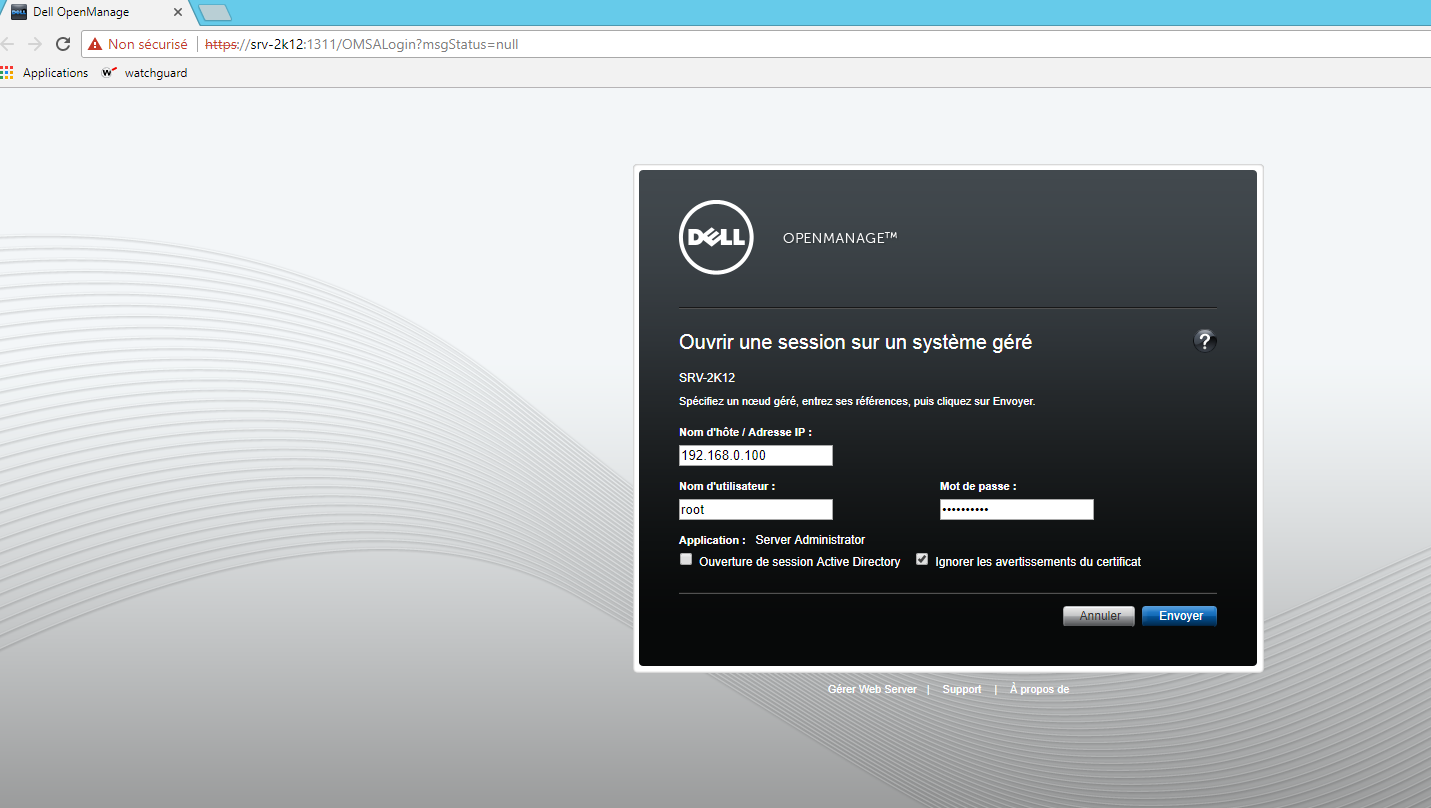Viewport: 1431px width, 808px height.
Task: Check Ouverture de session Active Directory
Action: [686, 560]
